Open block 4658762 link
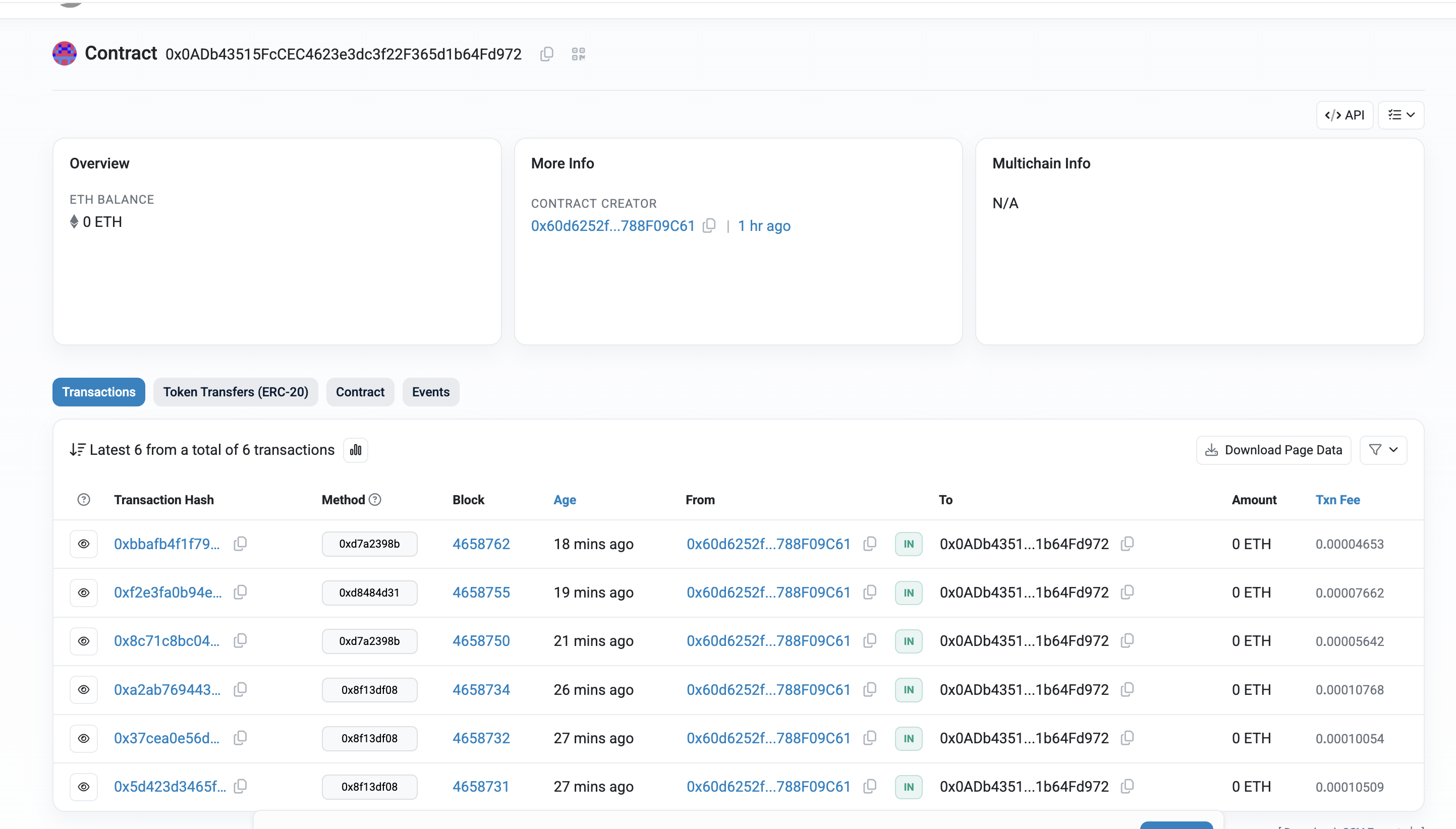 tap(481, 544)
